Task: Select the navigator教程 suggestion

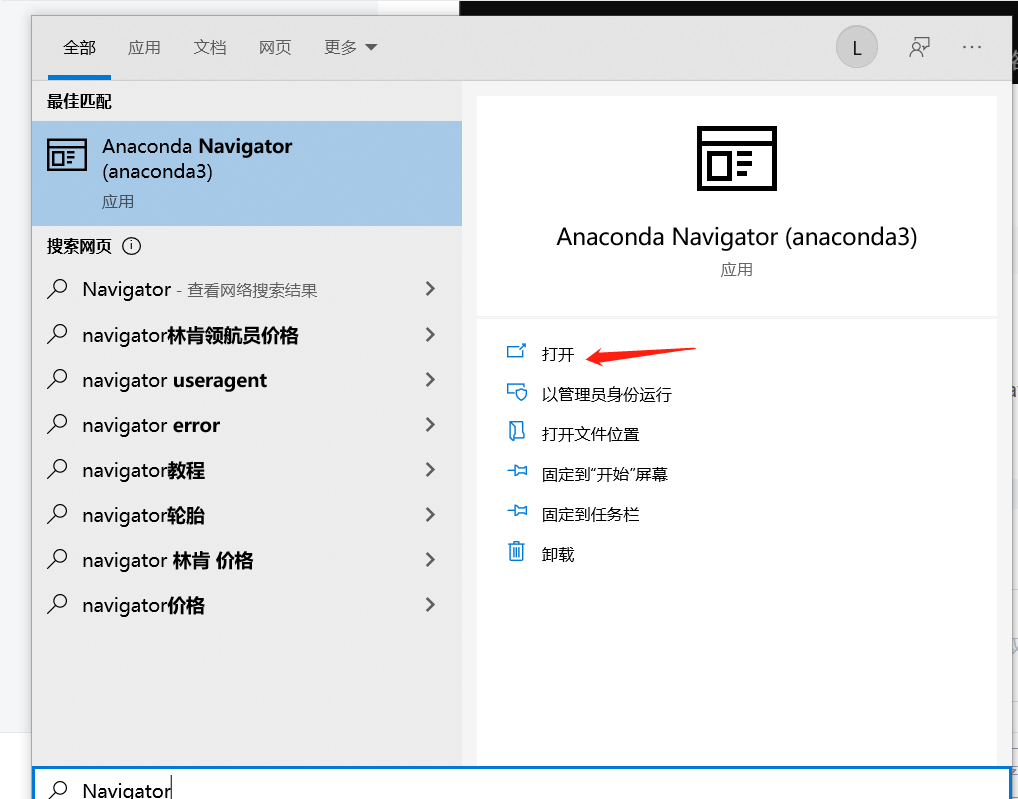Action: pyautogui.click(x=247, y=470)
